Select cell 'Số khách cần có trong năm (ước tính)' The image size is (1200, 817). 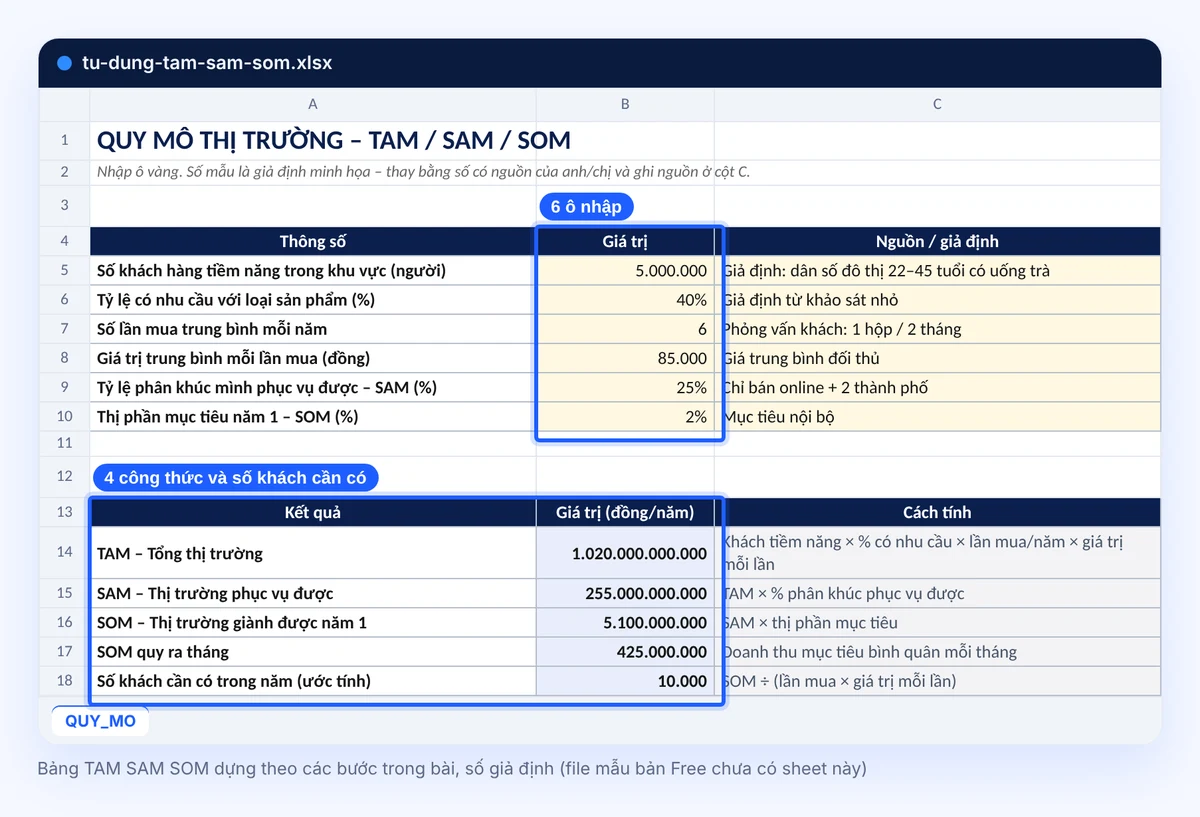[x=313, y=681]
